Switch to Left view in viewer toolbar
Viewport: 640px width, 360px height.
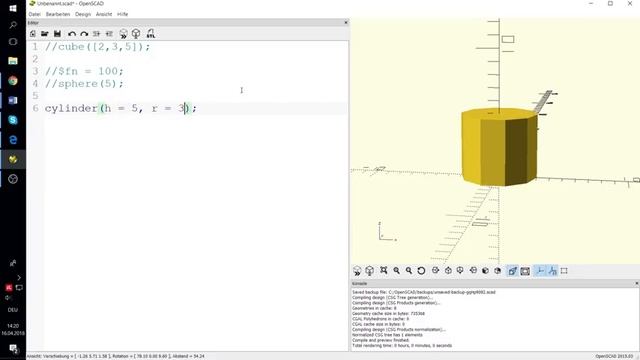(473, 271)
